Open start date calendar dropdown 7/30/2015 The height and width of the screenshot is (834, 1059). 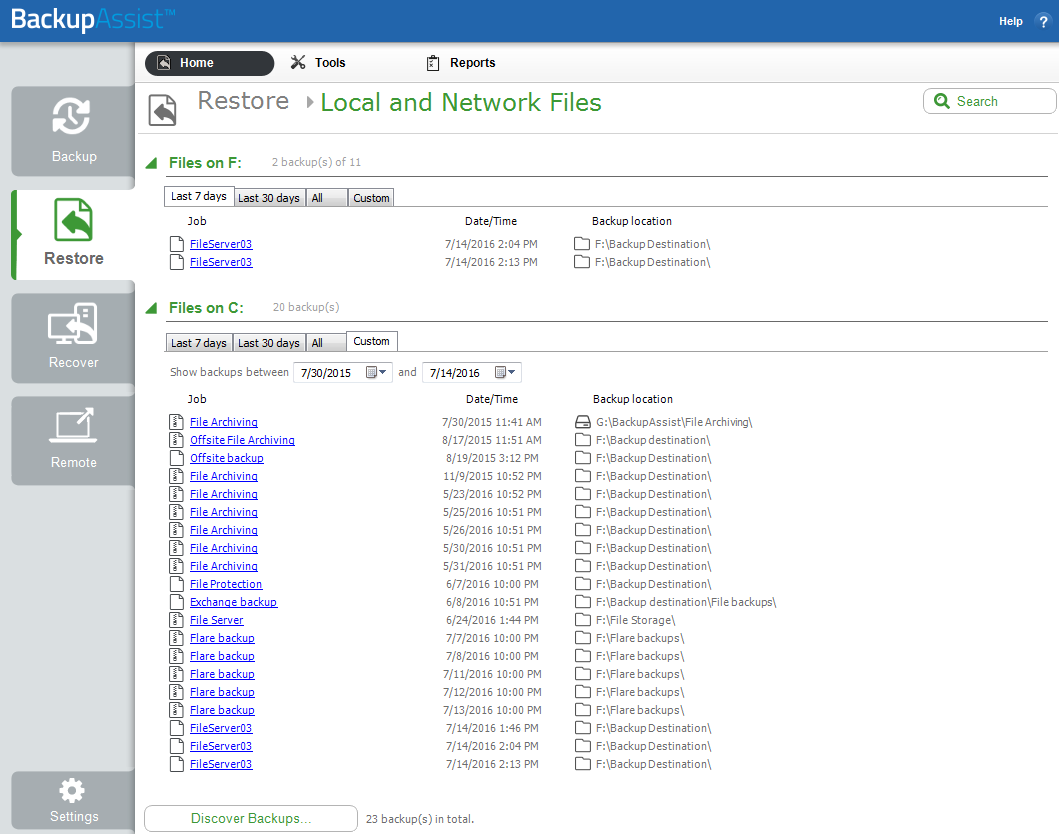pos(376,372)
